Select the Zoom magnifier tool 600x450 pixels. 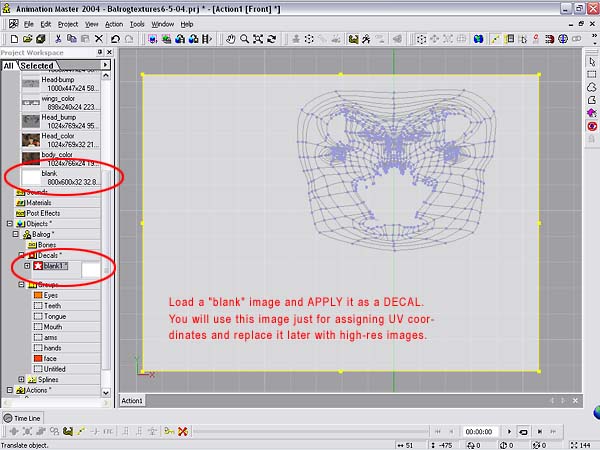[244, 38]
